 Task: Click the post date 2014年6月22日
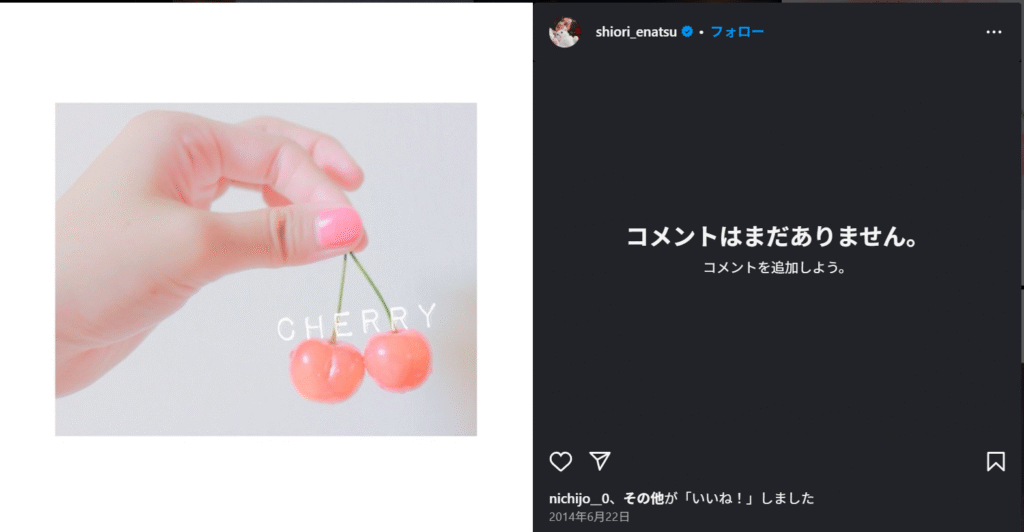(589, 517)
